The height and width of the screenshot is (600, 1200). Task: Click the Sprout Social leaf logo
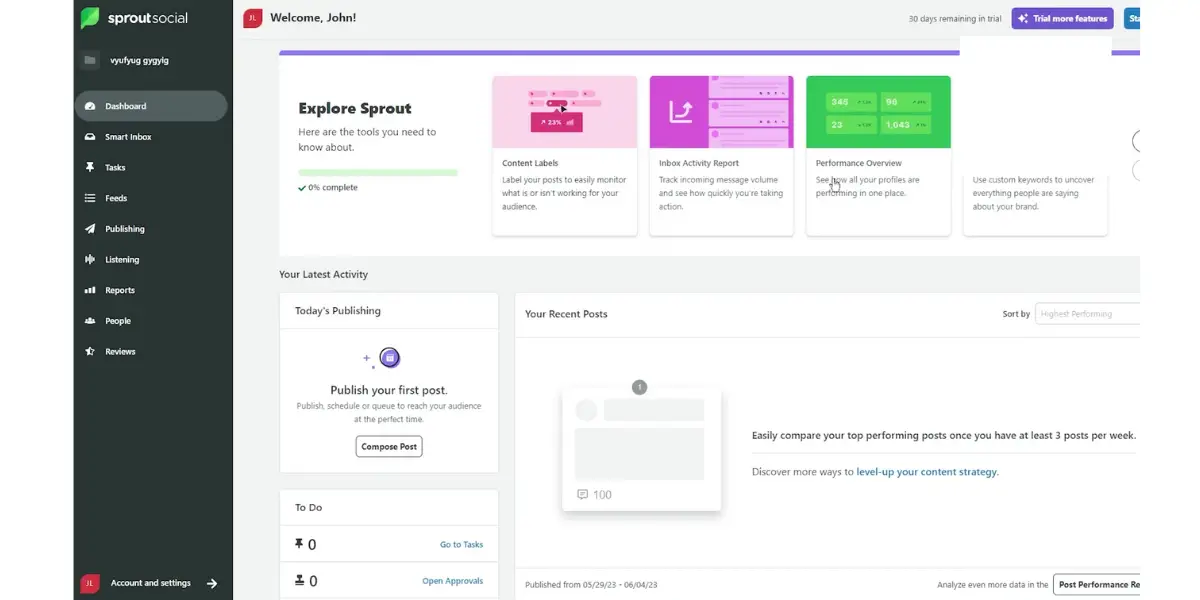click(90, 18)
